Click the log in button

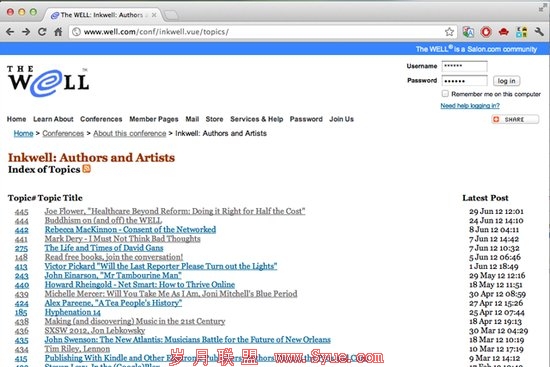pyautogui.click(x=506, y=81)
